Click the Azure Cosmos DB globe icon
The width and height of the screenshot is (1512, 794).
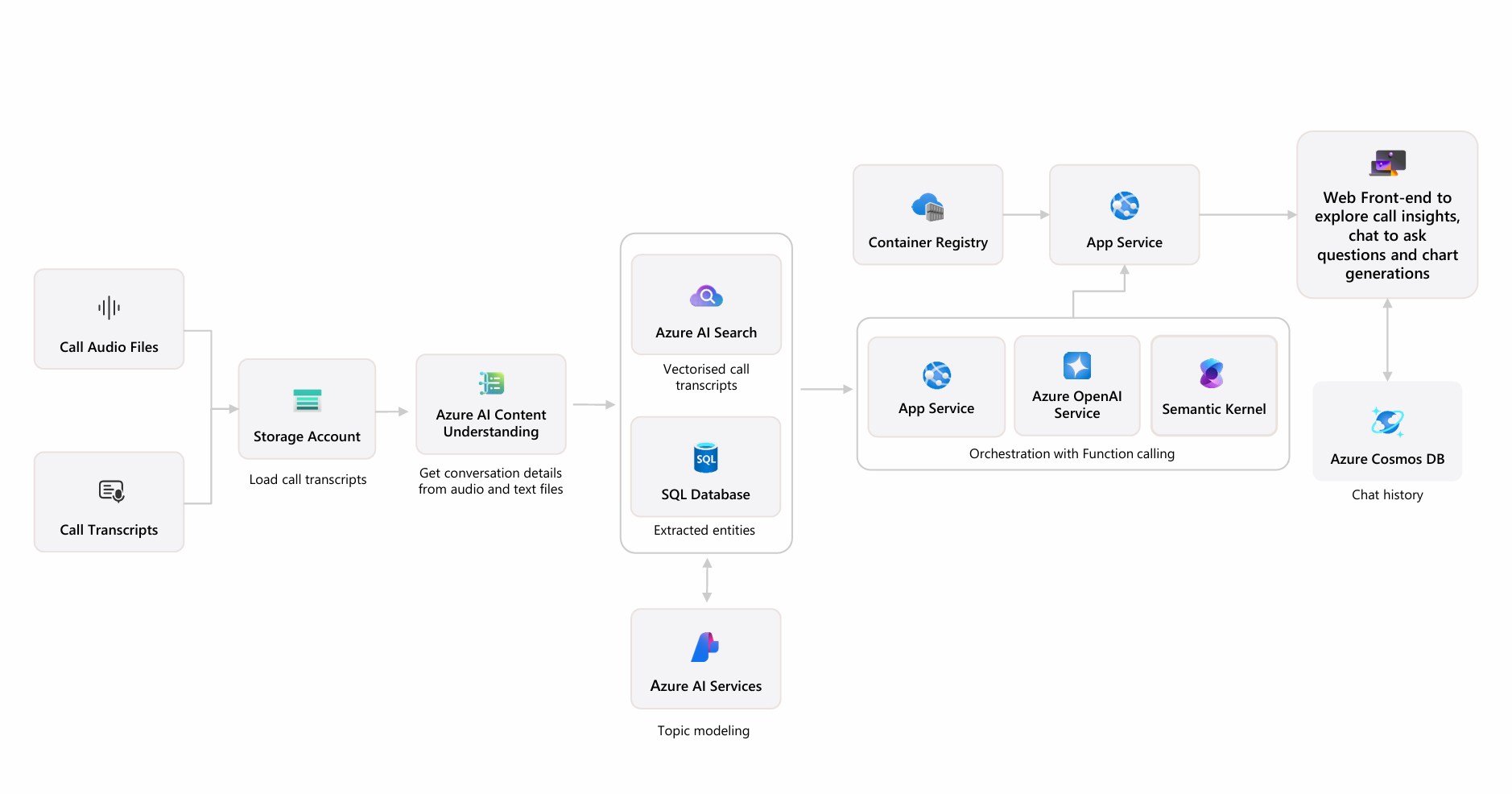tap(1386, 421)
